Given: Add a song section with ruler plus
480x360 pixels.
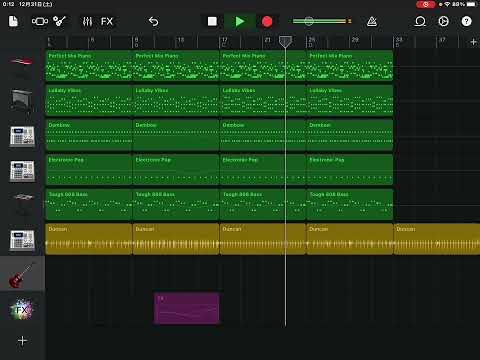Looking at the screenshot, I should click(473, 42).
